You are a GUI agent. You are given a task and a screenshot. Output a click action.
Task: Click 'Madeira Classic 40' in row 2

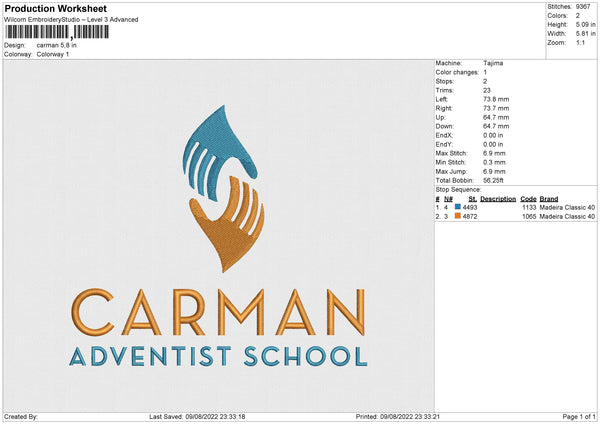click(x=567, y=217)
